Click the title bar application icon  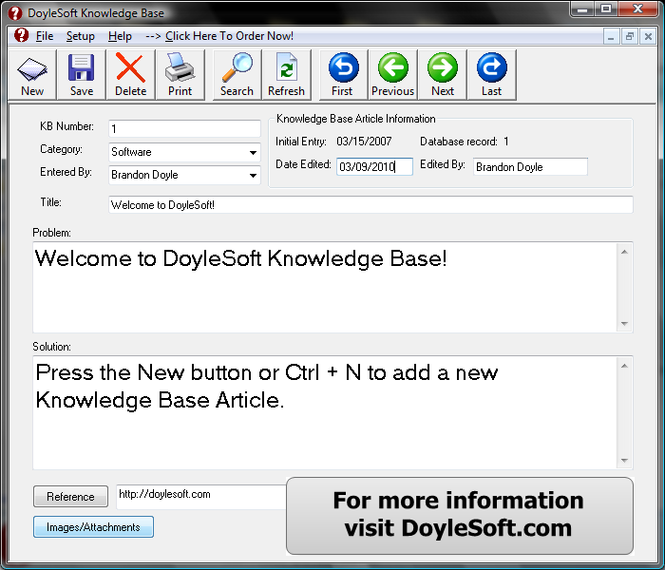(15, 13)
